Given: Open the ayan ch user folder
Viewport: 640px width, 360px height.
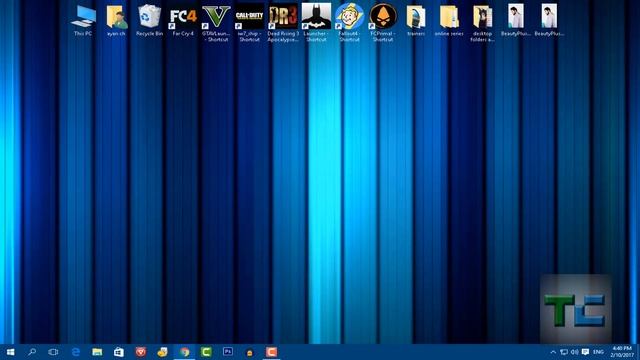Looking at the screenshot, I should [116, 20].
